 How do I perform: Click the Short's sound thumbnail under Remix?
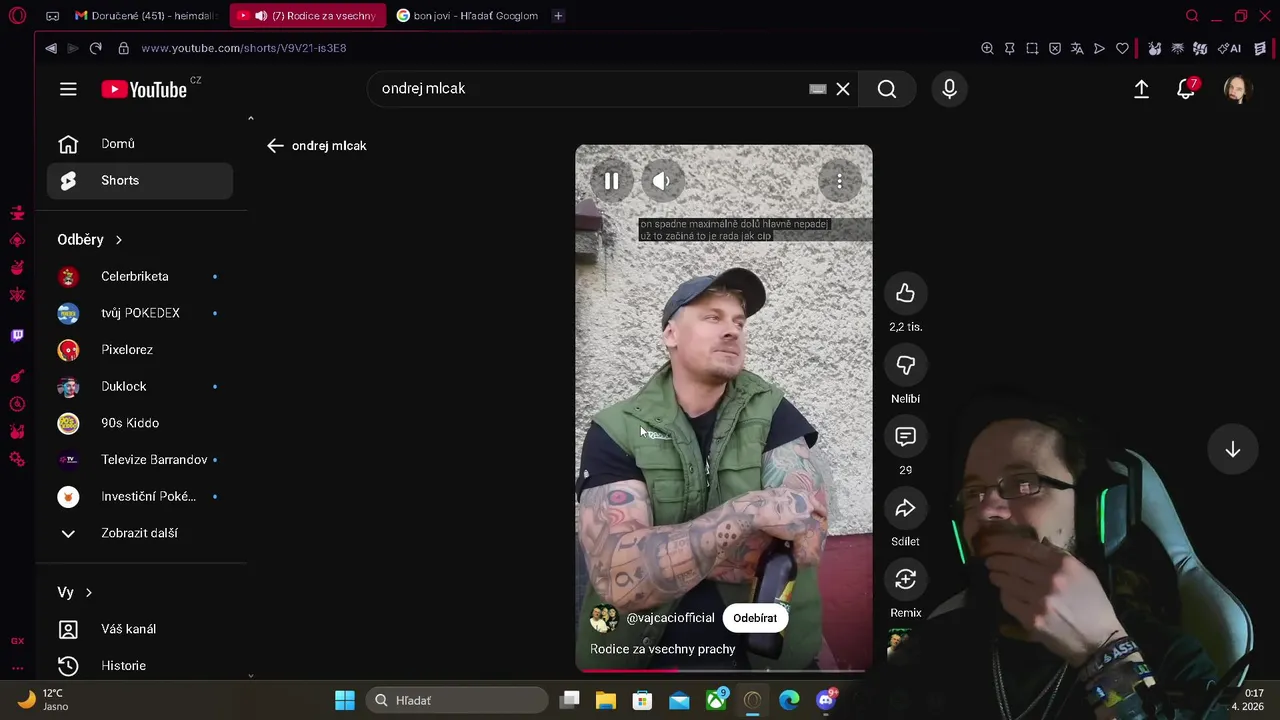(x=899, y=644)
